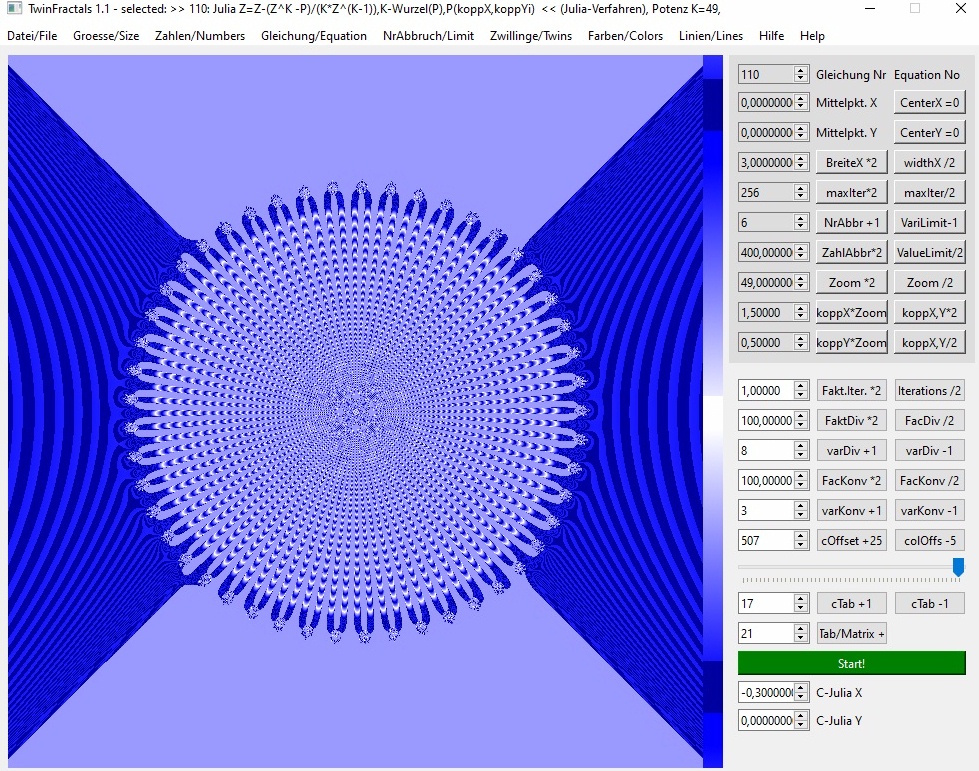Viewport: 979px width, 771px height.
Task: Open the Zwillinge/Twins menu
Action: tap(531, 36)
